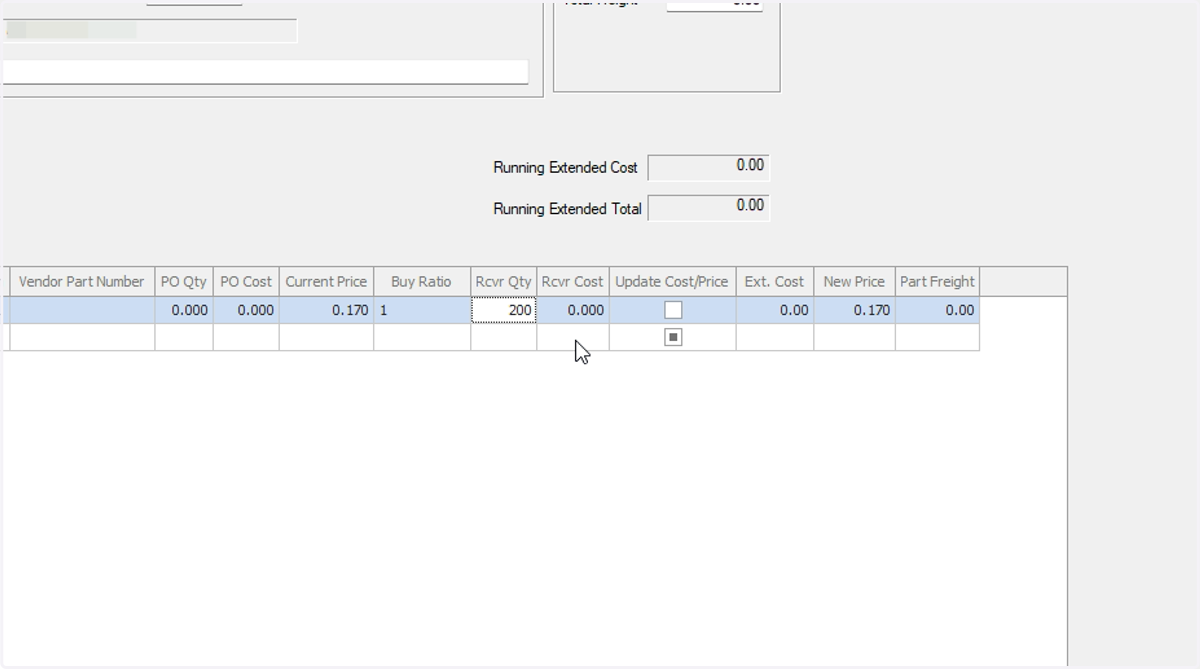
Task: Tick Update Cost/Price checkbox in first row
Action: [673, 310]
